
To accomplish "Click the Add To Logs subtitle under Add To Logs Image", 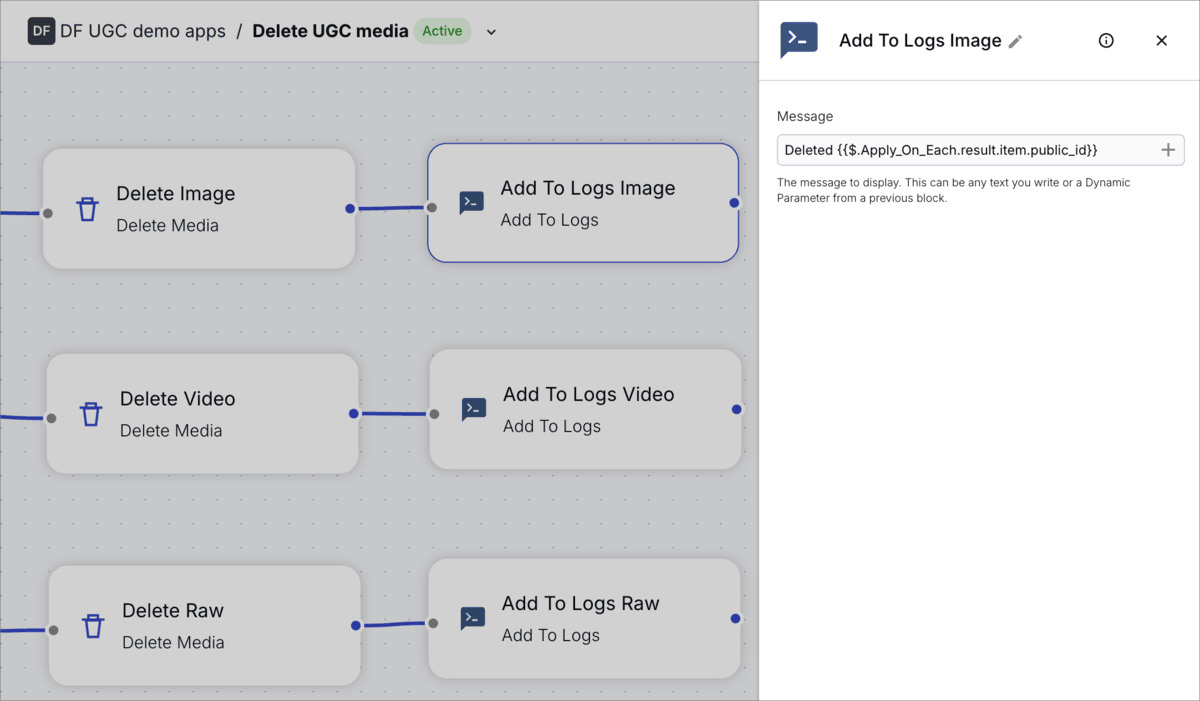I will click(x=549, y=220).
